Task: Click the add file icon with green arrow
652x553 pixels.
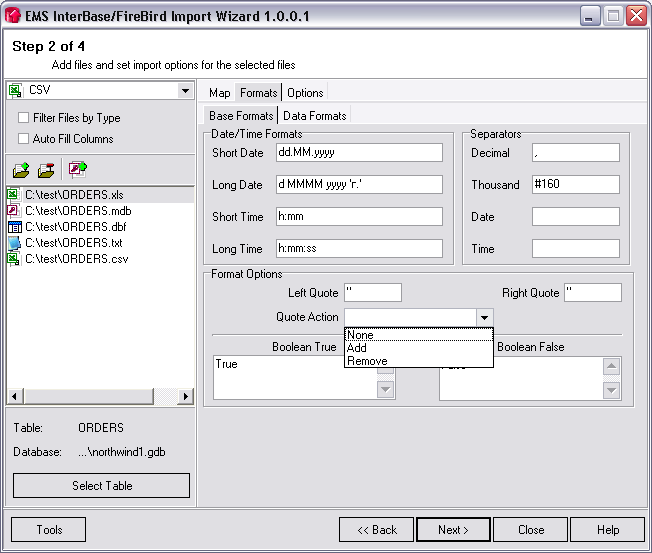Action: click(x=21, y=170)
